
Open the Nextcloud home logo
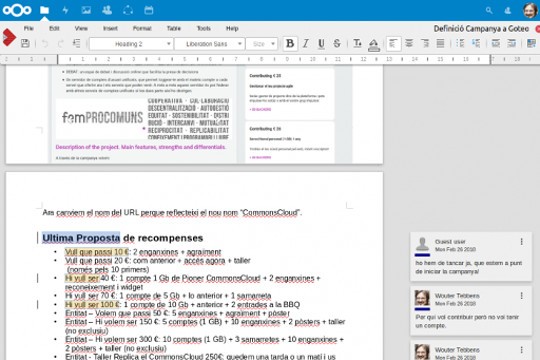click(17, 10)
